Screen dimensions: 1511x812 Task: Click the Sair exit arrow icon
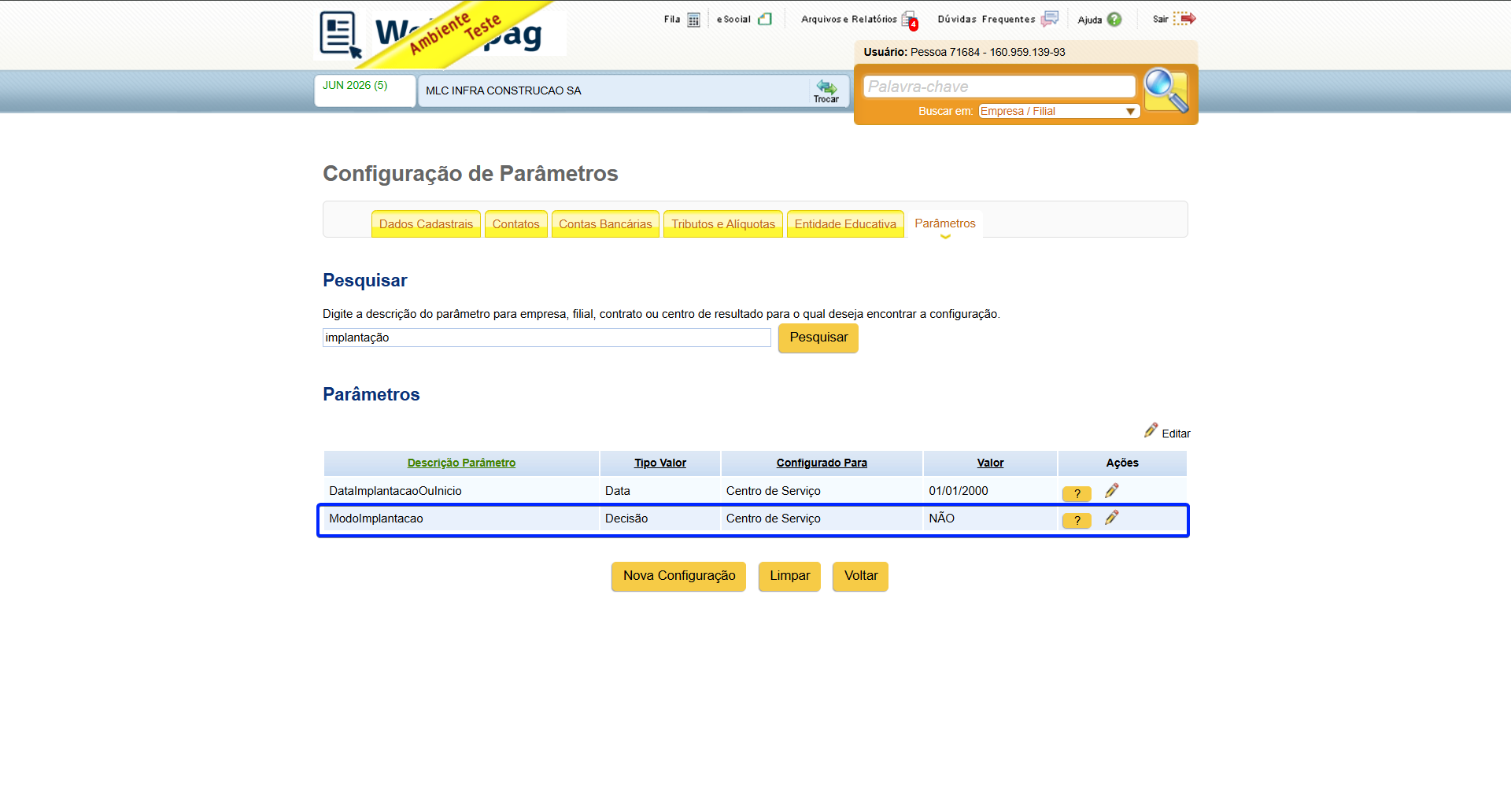[1184, 18]
